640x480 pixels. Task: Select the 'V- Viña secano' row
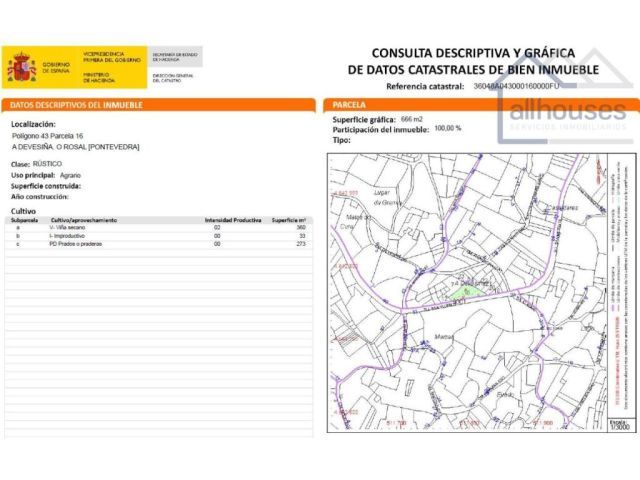click(158, 228)
